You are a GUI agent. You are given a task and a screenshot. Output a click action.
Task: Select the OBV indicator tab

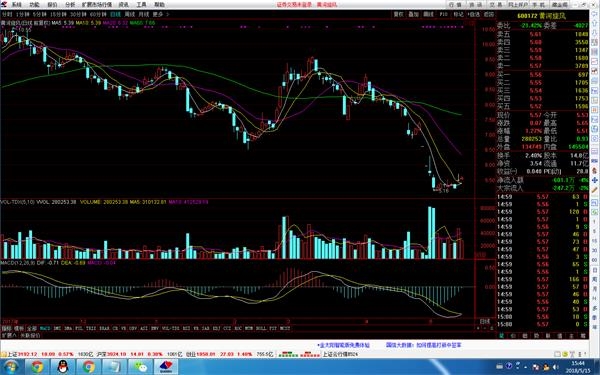tap(132, 328)
